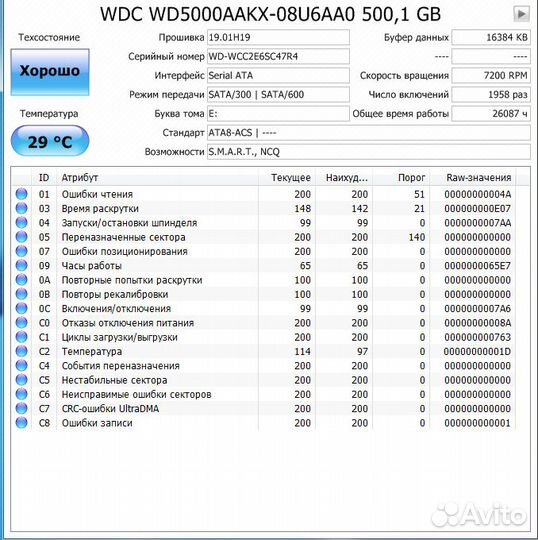Click the next disk arrow button
Screen dimensions: 538x540
point(521,14)
